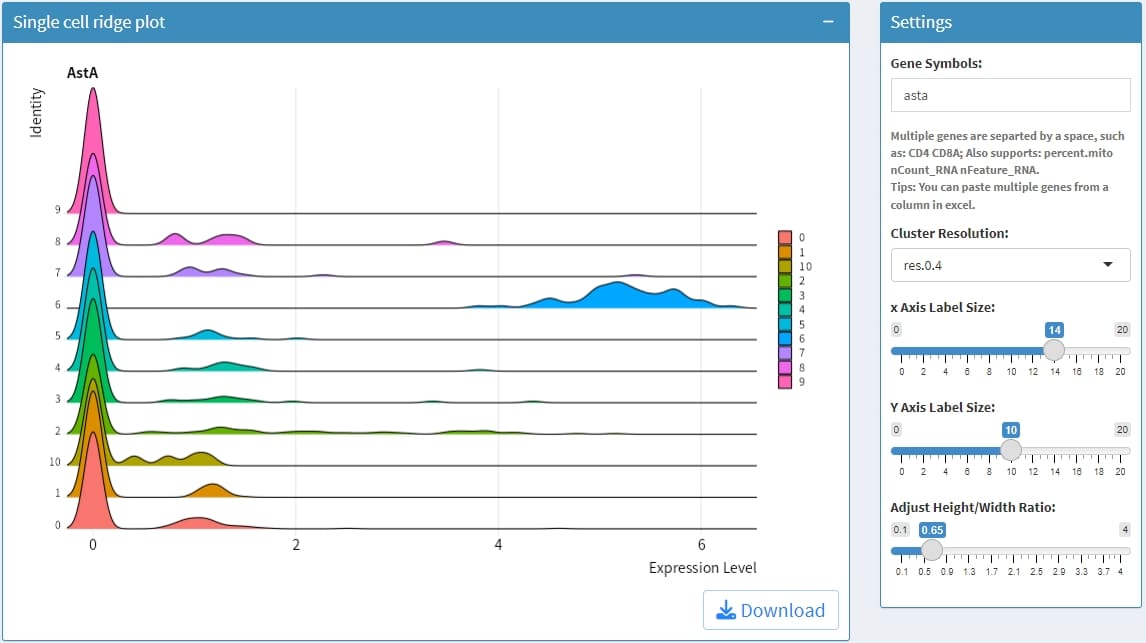Click the green legend swatch for cluster 3
This screenshot has width=1146, height=643.
click(x=785, y=296)
